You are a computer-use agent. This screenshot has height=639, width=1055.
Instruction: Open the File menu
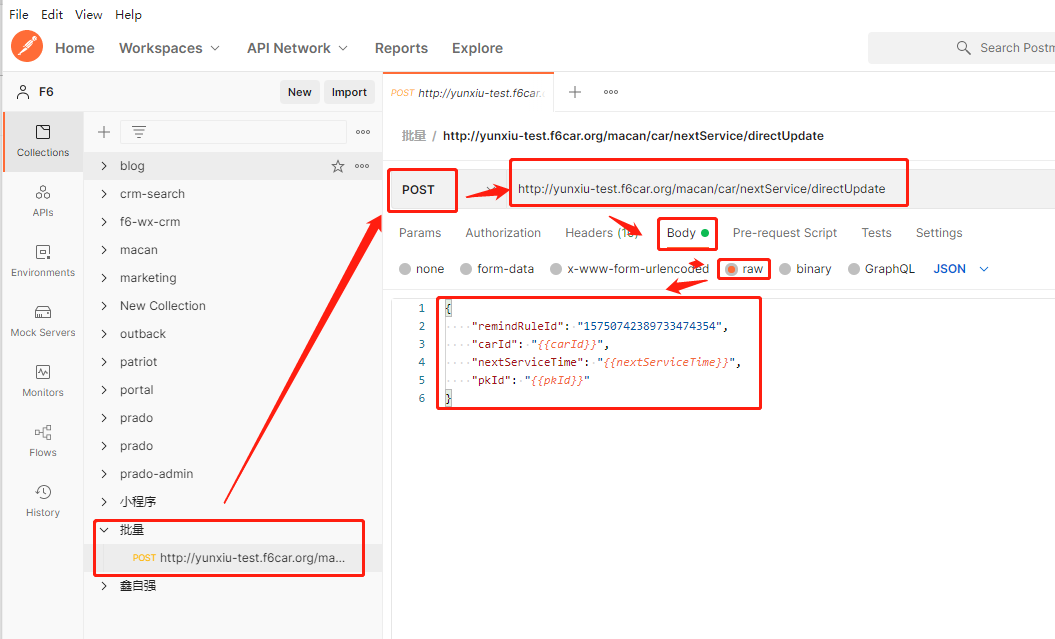19,14
